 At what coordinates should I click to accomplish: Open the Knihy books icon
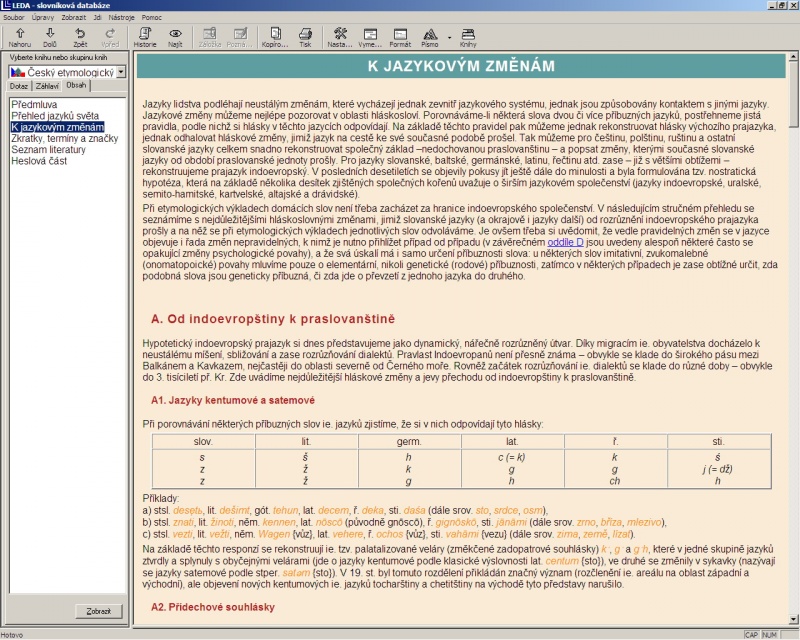[x=468, y=37]
